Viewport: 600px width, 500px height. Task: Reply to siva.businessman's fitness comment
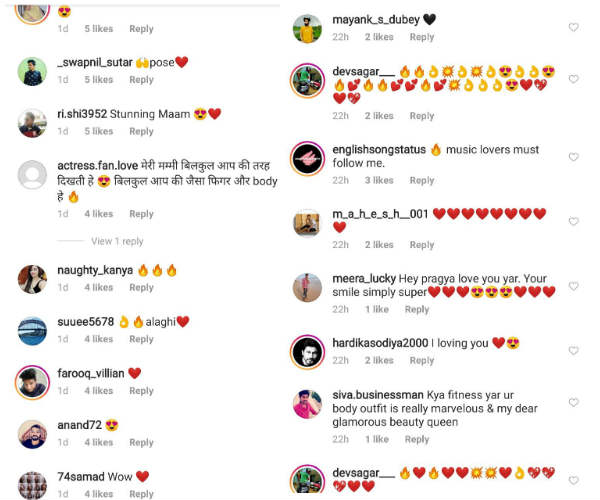[x=417, y=439]
